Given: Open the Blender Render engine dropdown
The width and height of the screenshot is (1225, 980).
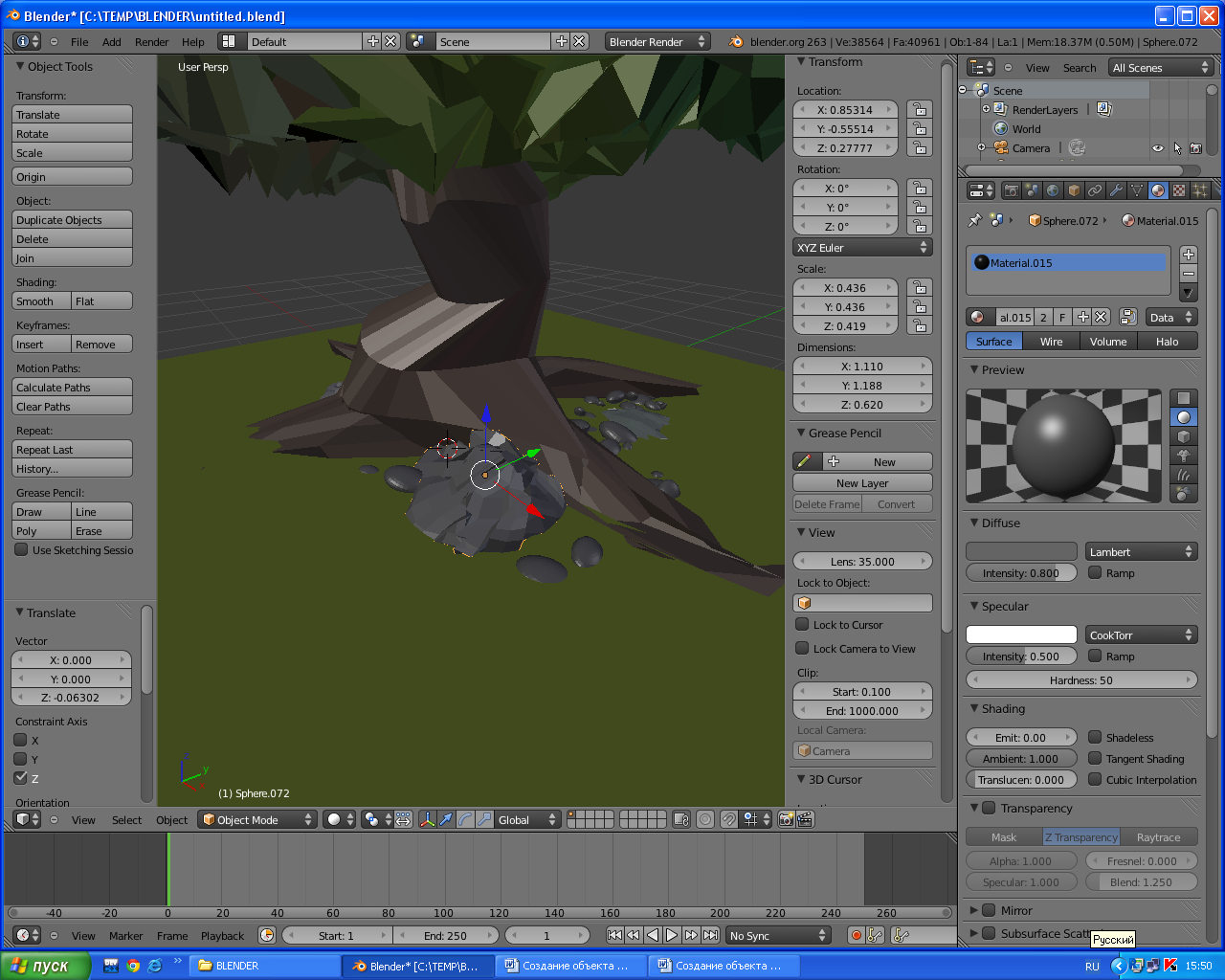Looking at the screenshot, I should (x=657, y=41).
